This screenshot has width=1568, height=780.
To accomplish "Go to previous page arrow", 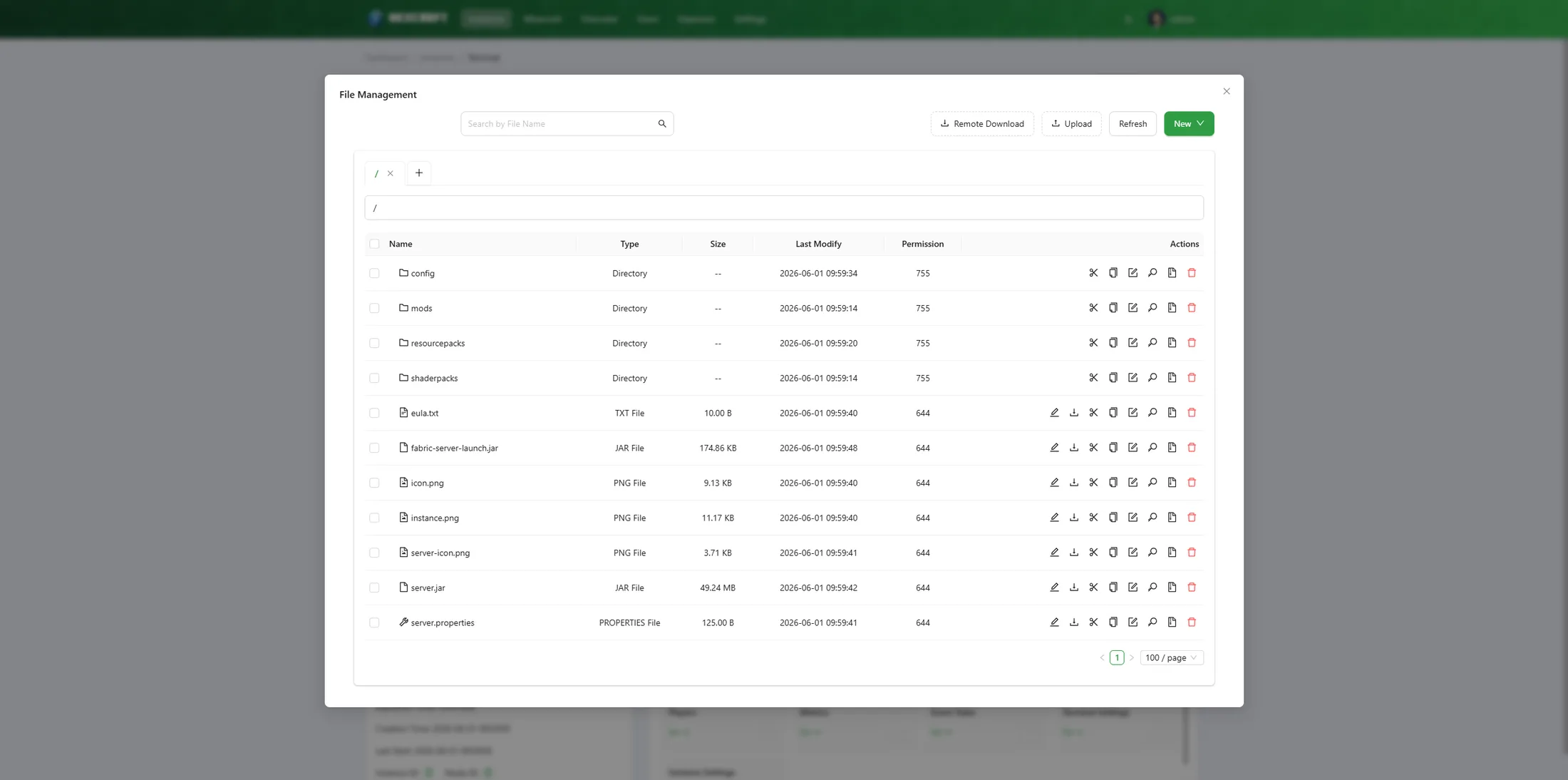I will pyautogui.click(x=1102, y=657).
